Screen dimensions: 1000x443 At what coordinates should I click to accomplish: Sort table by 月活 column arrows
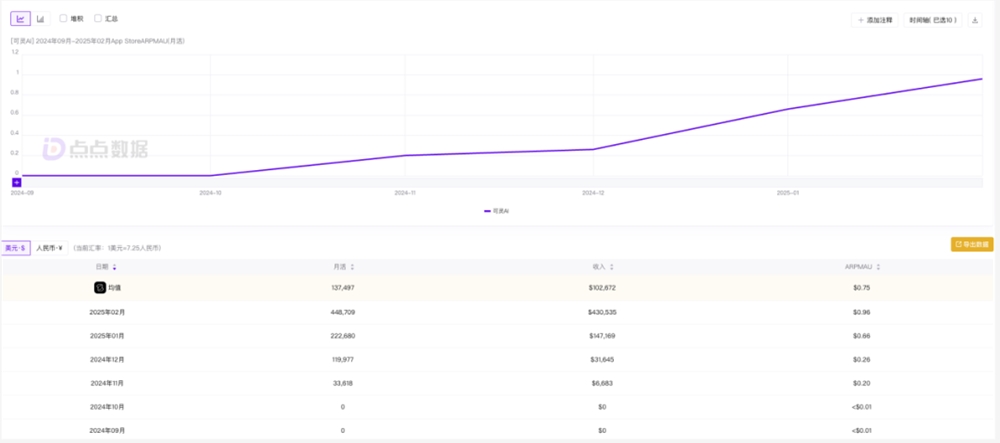(x=352, y=268)
